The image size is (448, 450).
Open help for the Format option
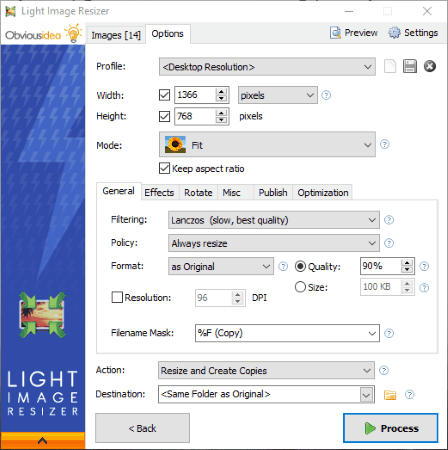(283, 266)
